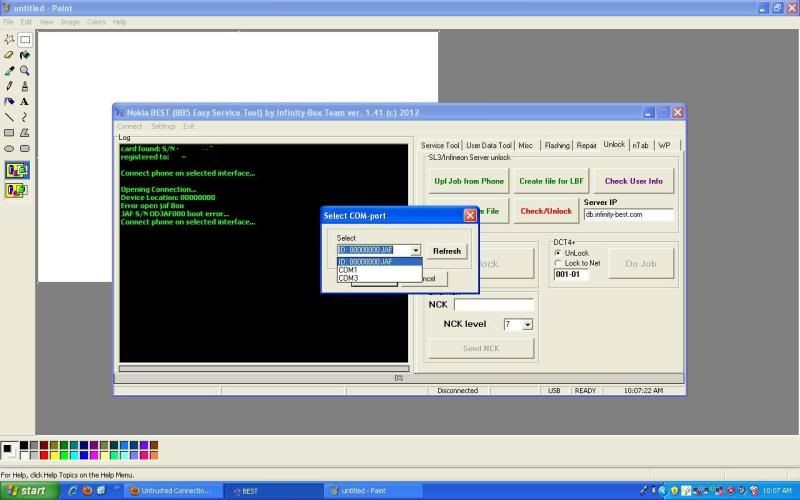Switch to the nTab tab
800x500 pixels.
(x=640, y=145)
